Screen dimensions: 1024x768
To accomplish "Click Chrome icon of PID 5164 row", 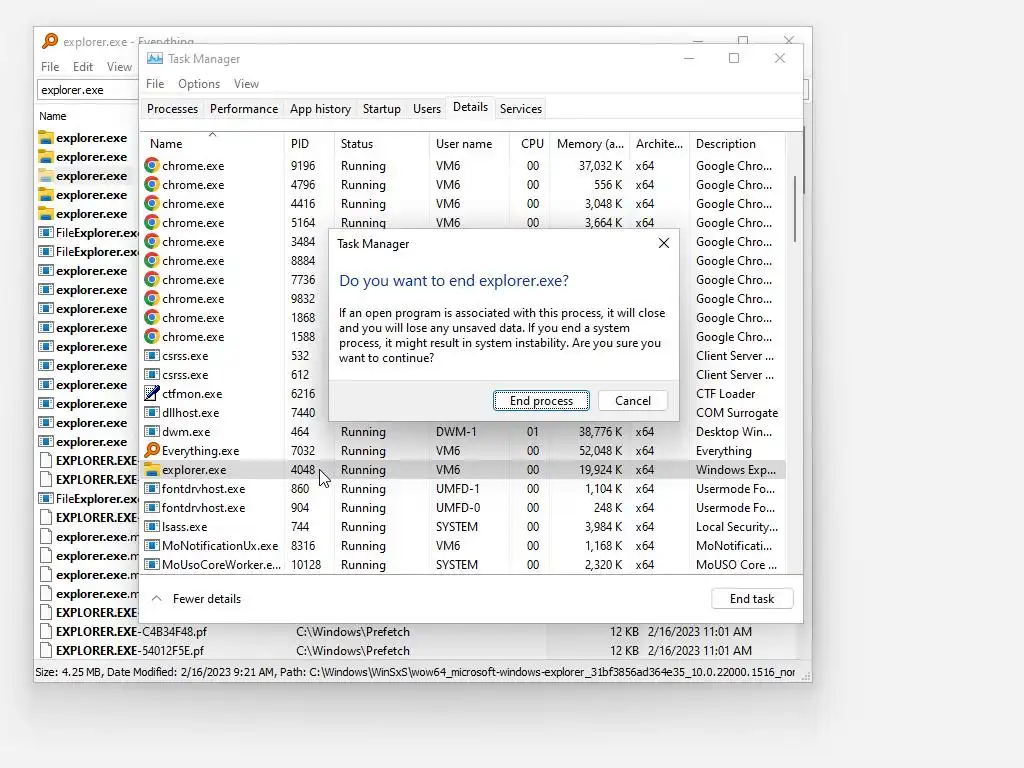I will click(x=152, y=223).
